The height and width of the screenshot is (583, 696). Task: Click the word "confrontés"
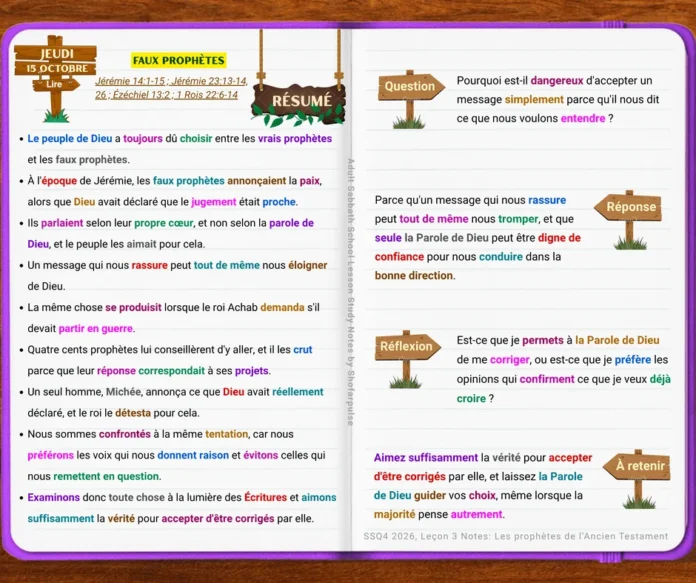tap(125, 434)
